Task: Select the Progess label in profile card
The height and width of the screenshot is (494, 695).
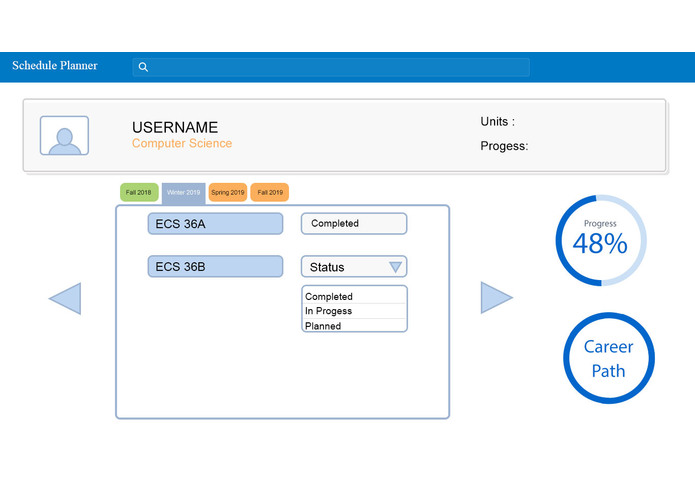Action: pyautogui.click(x=504, y=146)
